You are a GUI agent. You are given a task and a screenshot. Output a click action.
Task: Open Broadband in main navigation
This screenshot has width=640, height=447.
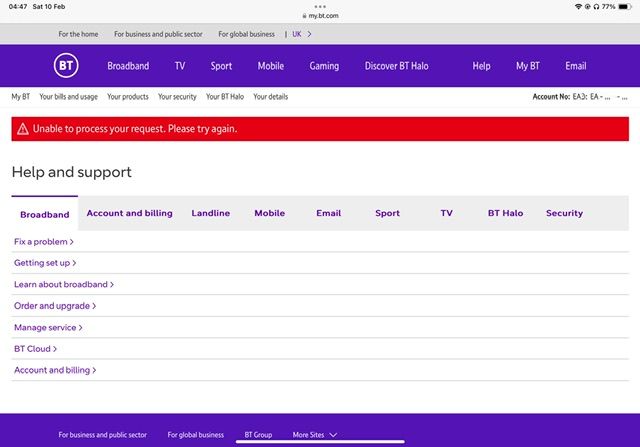[x=128, y=66]
